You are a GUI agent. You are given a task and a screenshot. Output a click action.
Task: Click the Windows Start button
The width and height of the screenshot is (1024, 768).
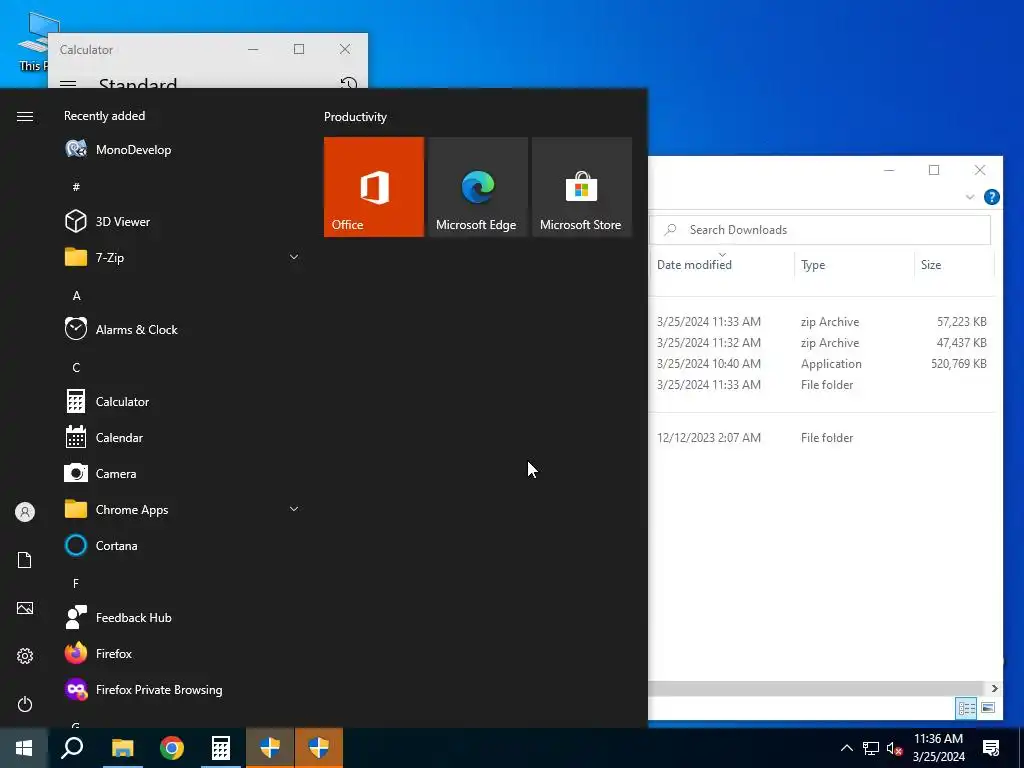[24, 748]
